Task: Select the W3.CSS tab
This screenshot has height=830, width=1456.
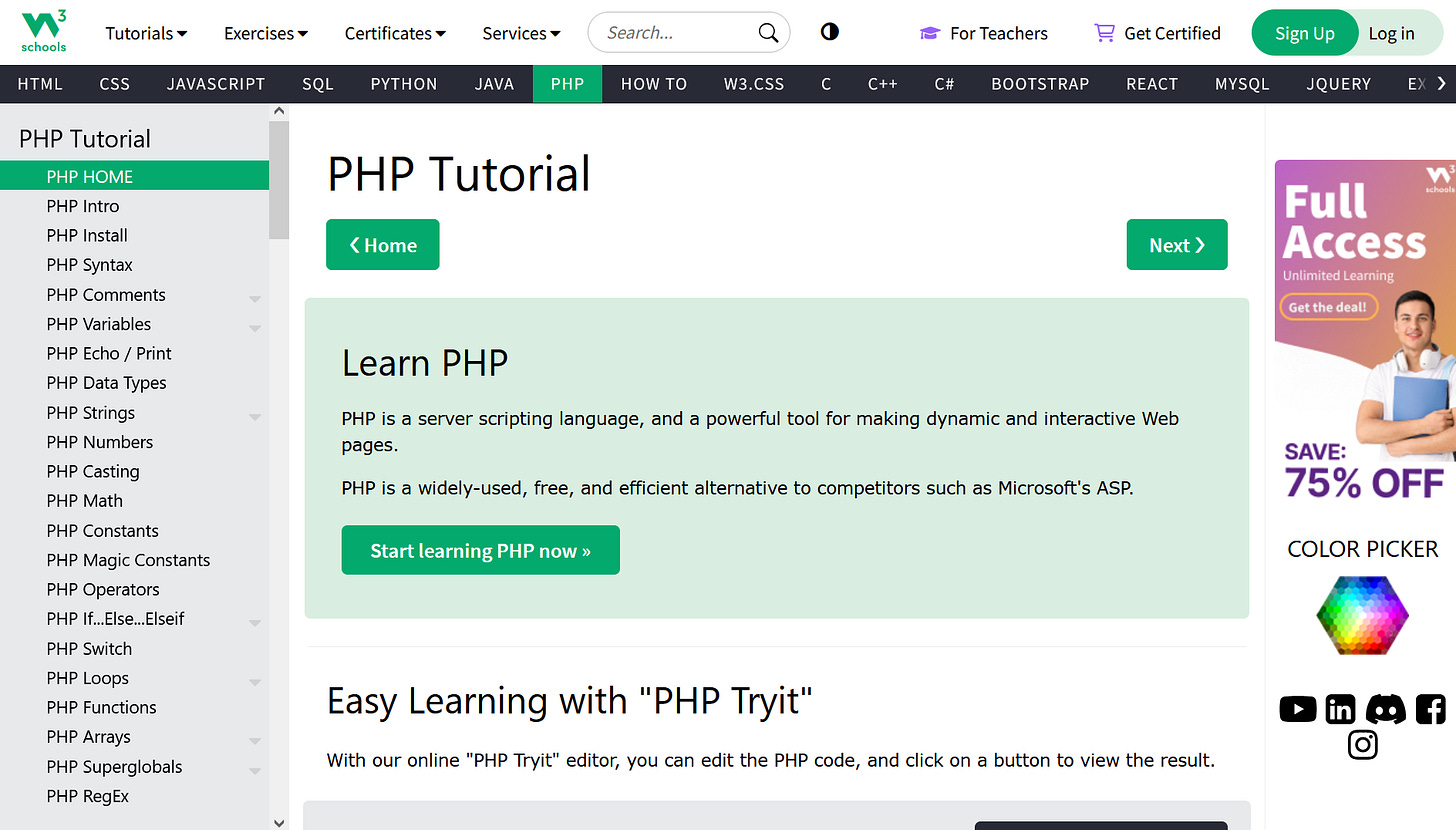Action: 754,84
